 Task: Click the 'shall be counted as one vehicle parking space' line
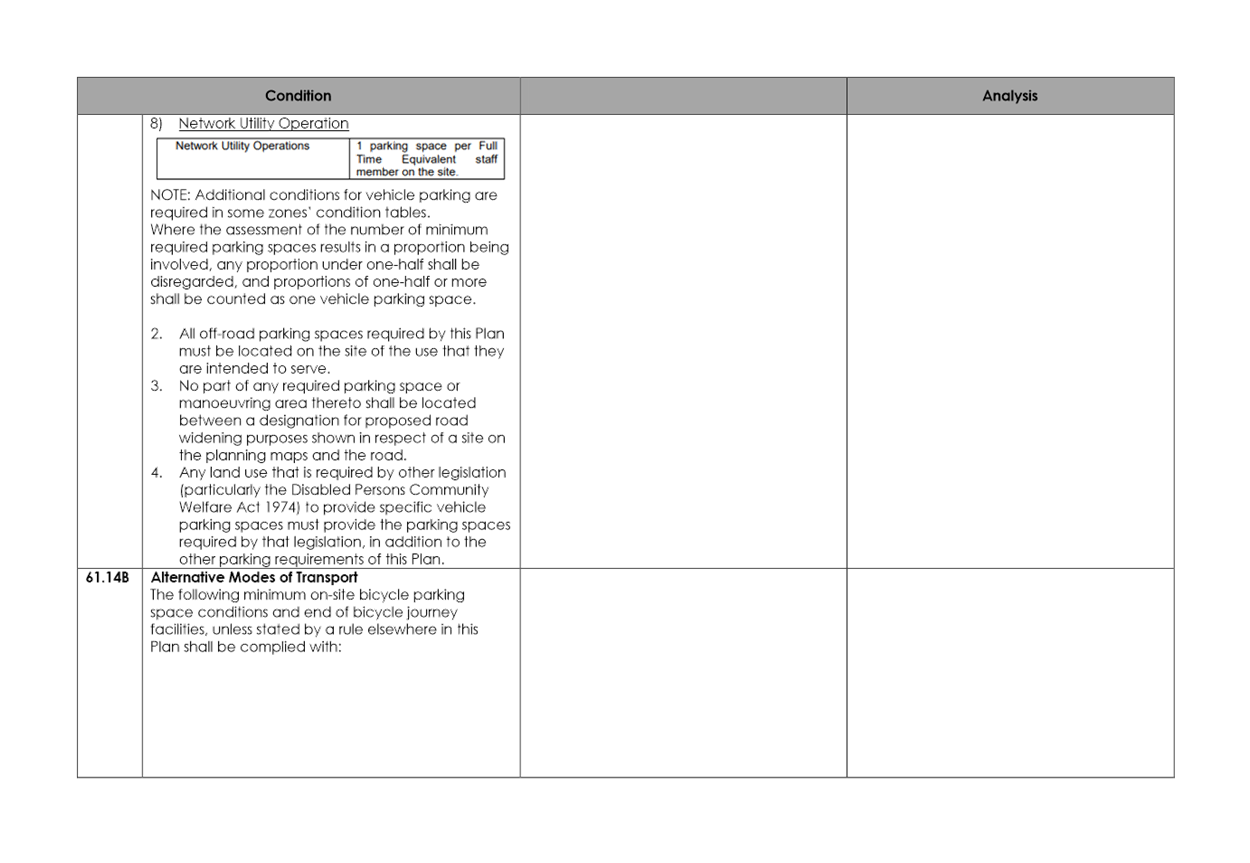[x=313, y=299]
